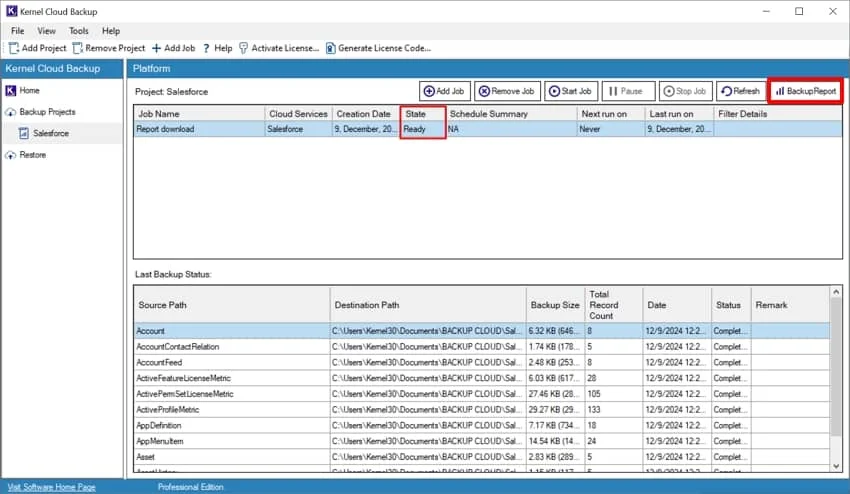The height and width of the screenshot is (494, 850).
Task: Click the Filter Details column header
Action: [778, 114]
